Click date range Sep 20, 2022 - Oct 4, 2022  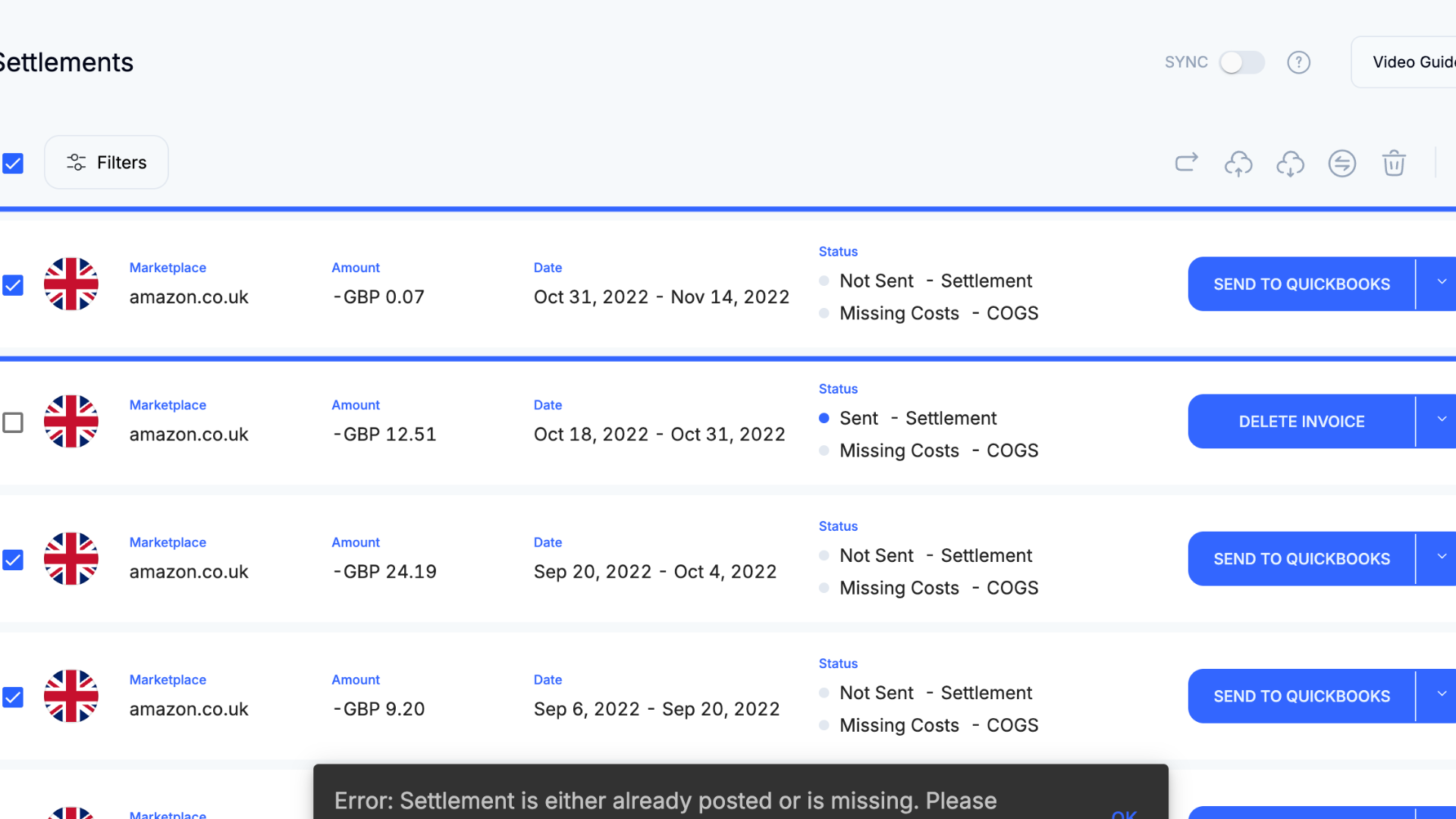coord(655,572)
